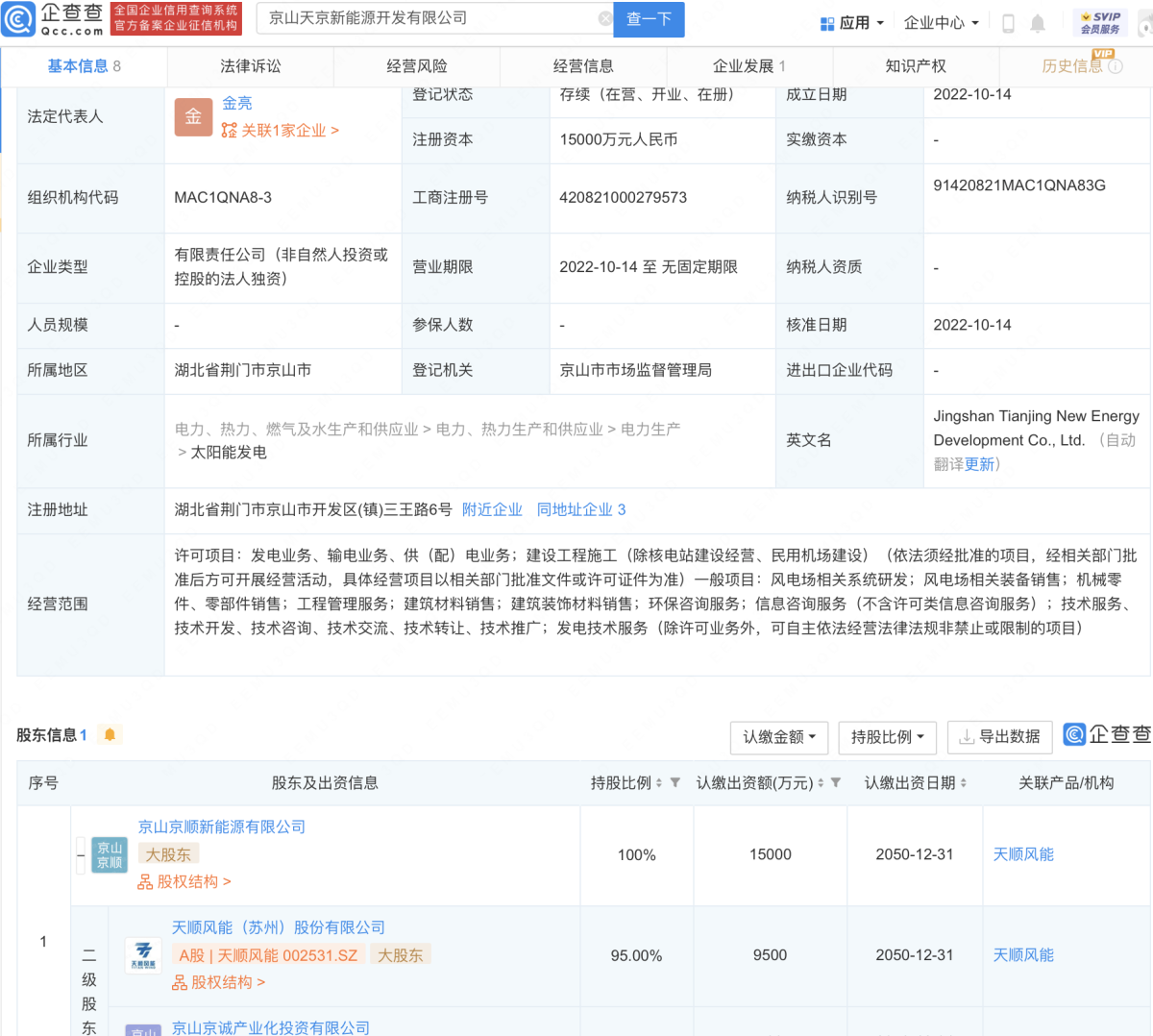Open the 附近企业 link
Image resolution: width=1153 pixels, height=1036 pixels.
[x=492, y=509]
